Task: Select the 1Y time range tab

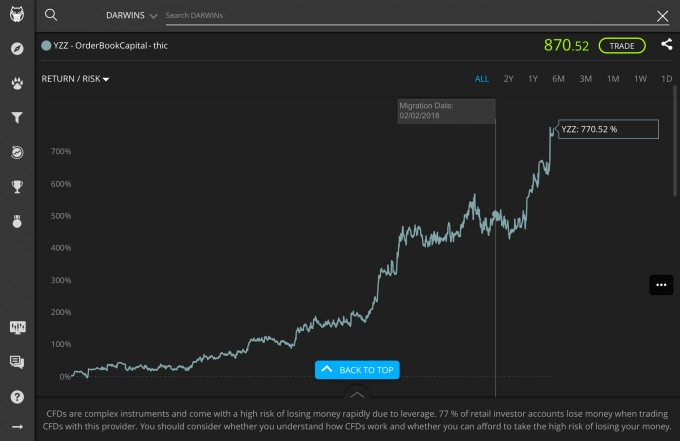Action: coord(533,79)
